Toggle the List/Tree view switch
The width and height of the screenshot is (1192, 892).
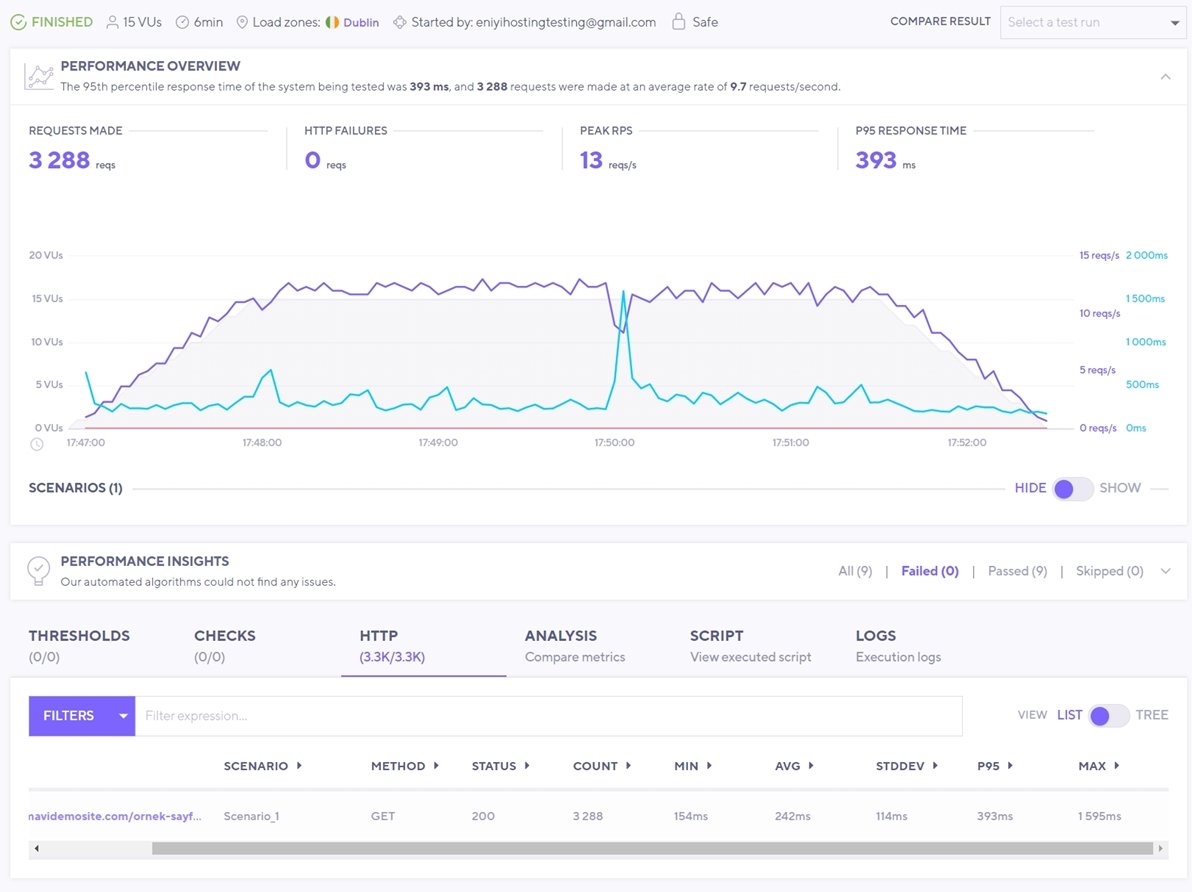1108,716
